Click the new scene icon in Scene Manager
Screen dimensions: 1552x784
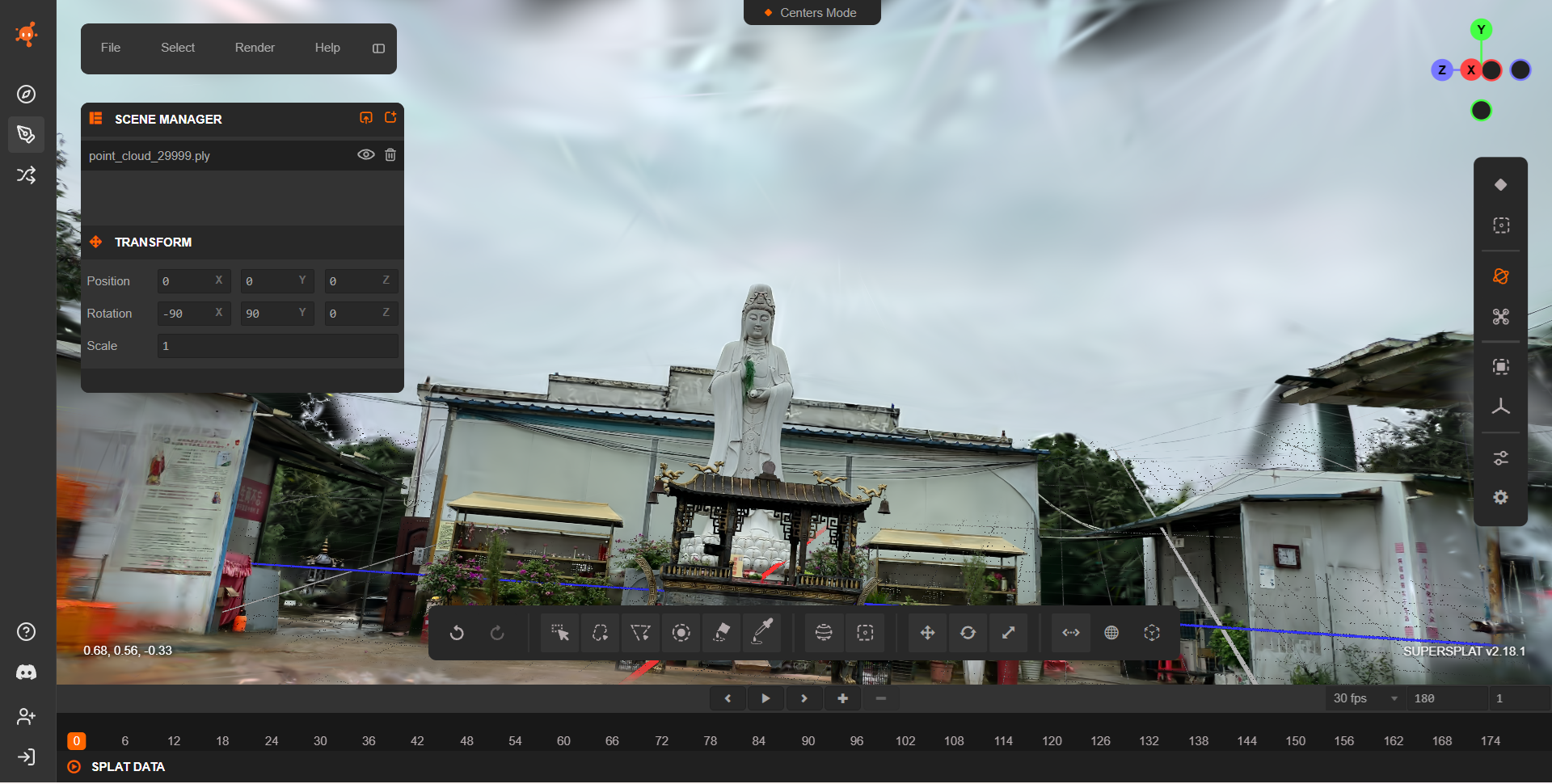pyautogui.click(x=390, y=118)
